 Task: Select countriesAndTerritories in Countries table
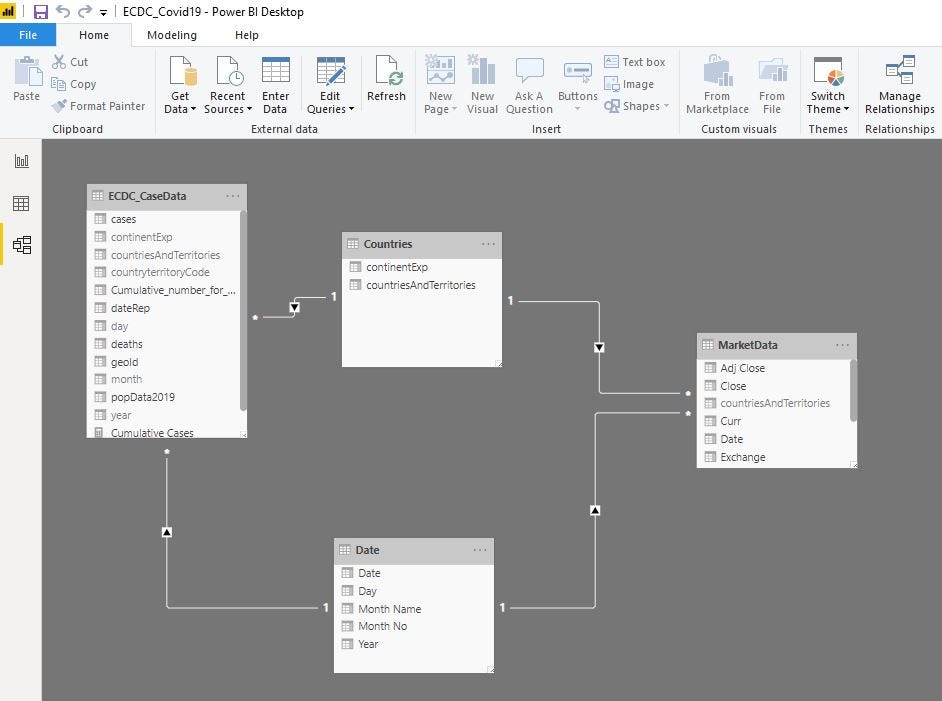(422, 285)
